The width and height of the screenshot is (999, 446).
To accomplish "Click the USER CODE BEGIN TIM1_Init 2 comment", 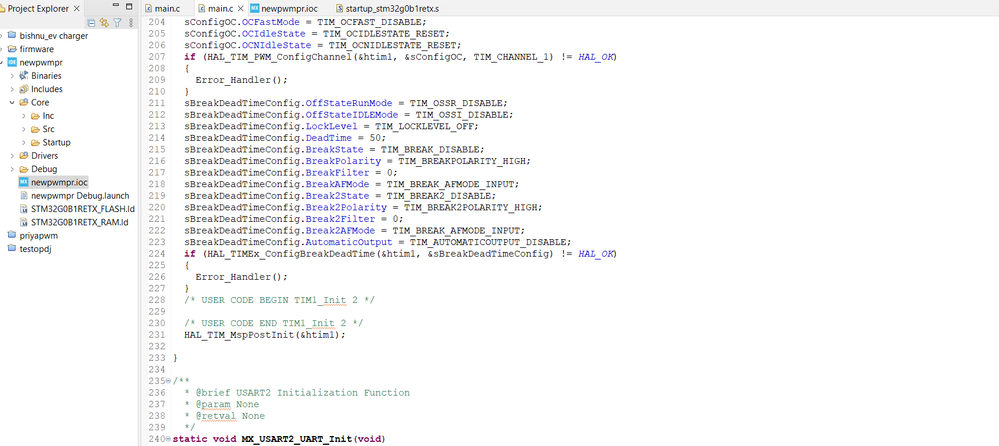I will coord(280,299).
